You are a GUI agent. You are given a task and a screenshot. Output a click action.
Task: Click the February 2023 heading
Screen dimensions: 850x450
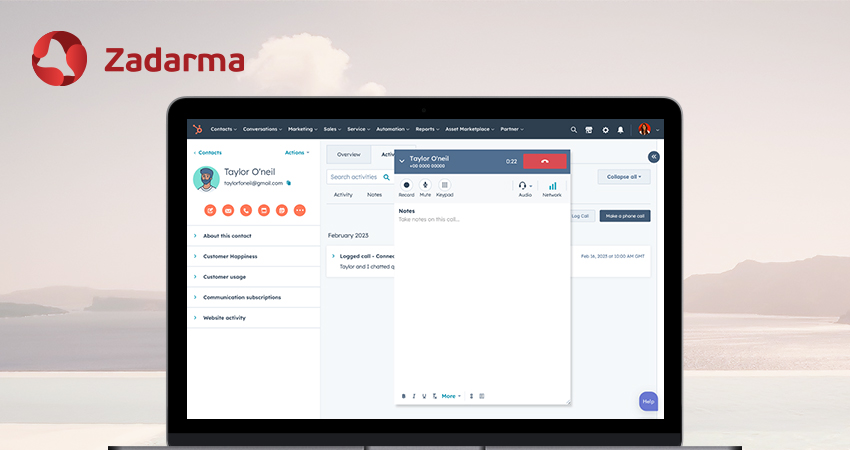(348, 235)
